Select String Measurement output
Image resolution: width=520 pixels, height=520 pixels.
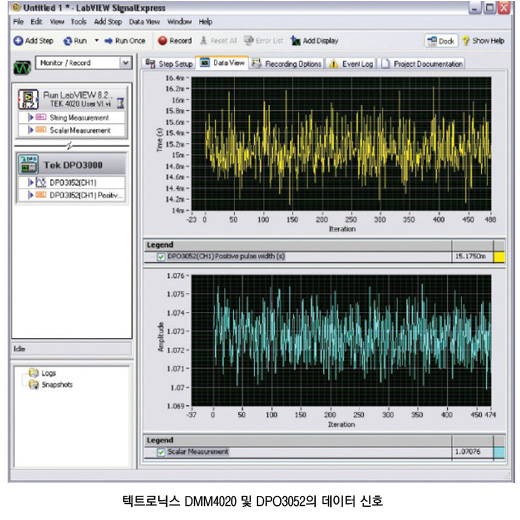coord(72,117)
